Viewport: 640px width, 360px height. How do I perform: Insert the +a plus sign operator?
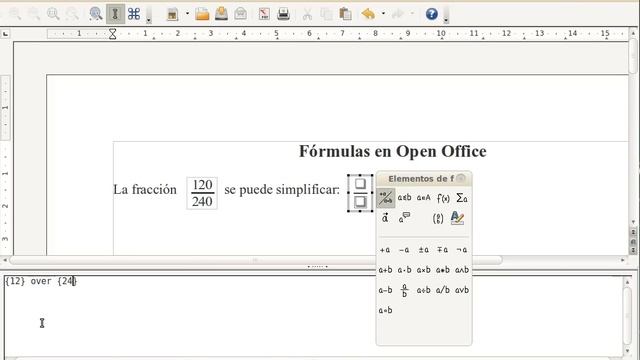[x=385, y=250]
